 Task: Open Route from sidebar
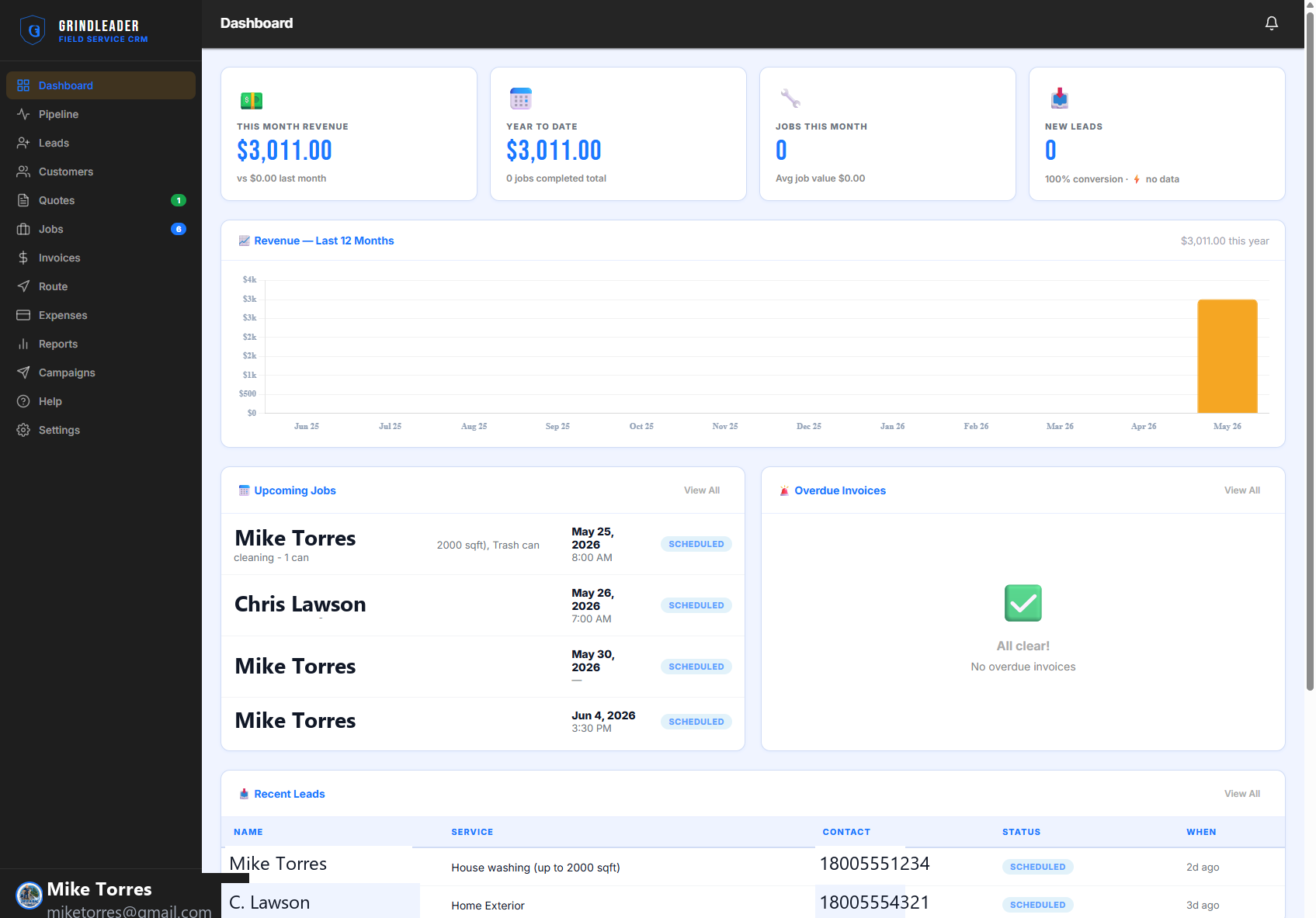tap(101, 286)
